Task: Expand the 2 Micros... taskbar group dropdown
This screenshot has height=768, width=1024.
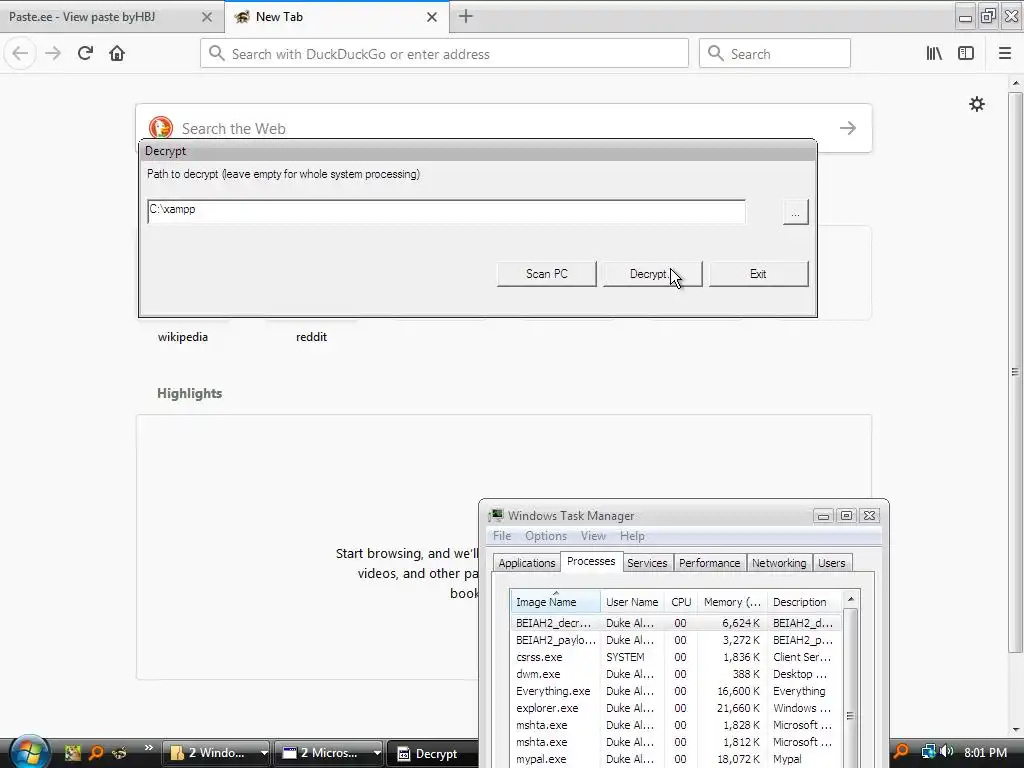Action: click(376, 753)
